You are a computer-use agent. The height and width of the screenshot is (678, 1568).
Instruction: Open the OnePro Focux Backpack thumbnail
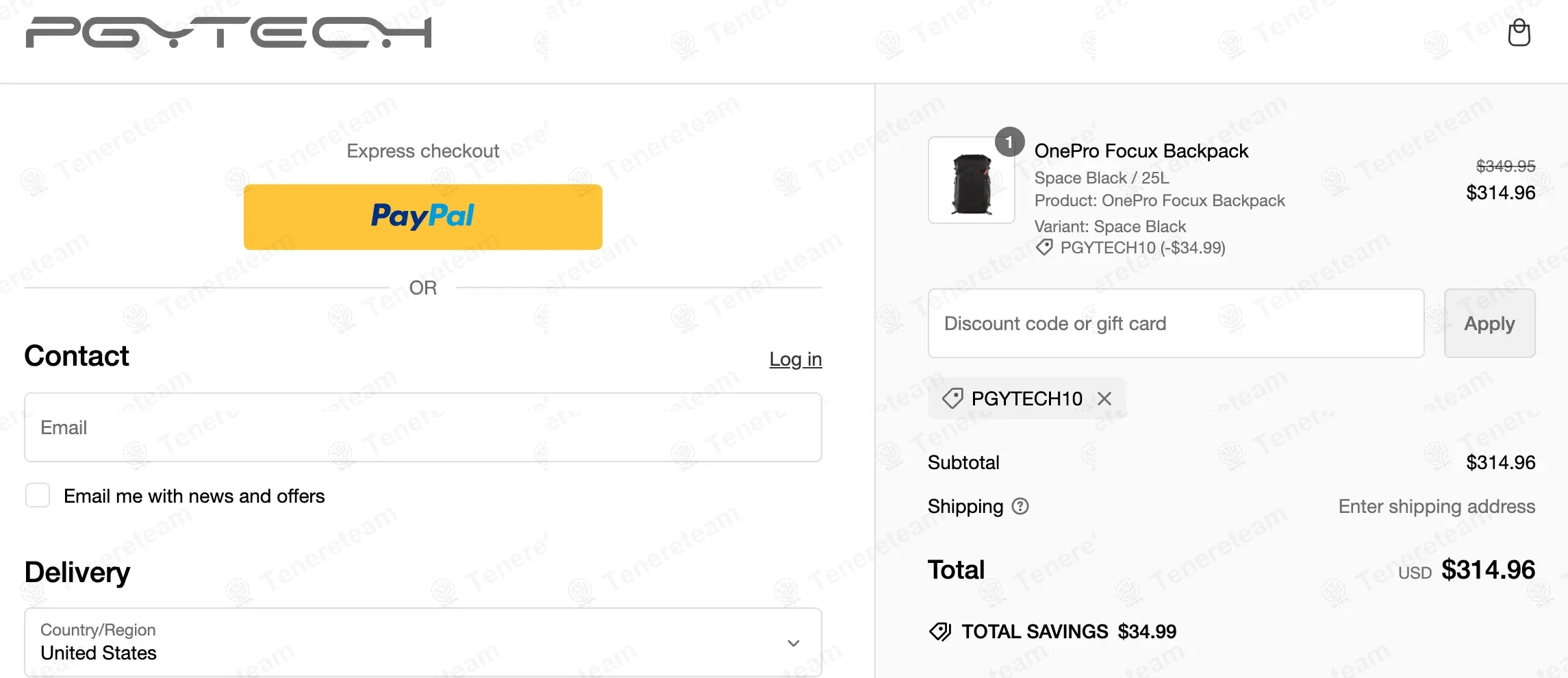coord(971,181)
